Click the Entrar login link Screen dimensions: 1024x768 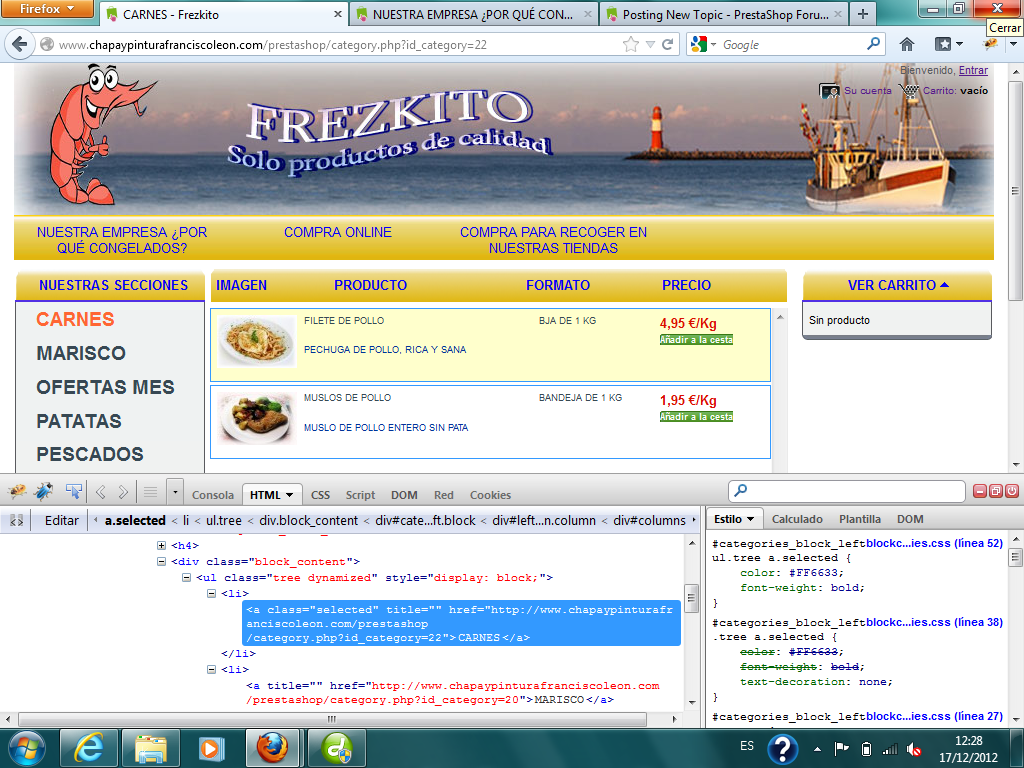point(973,71)
